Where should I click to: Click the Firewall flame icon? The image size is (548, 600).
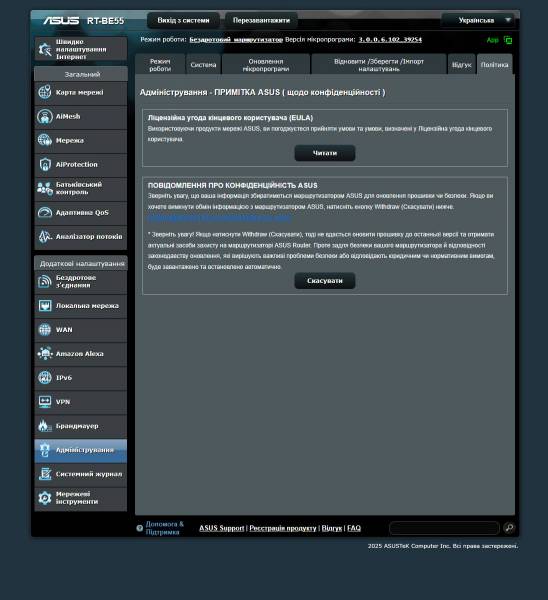[45, 426]
